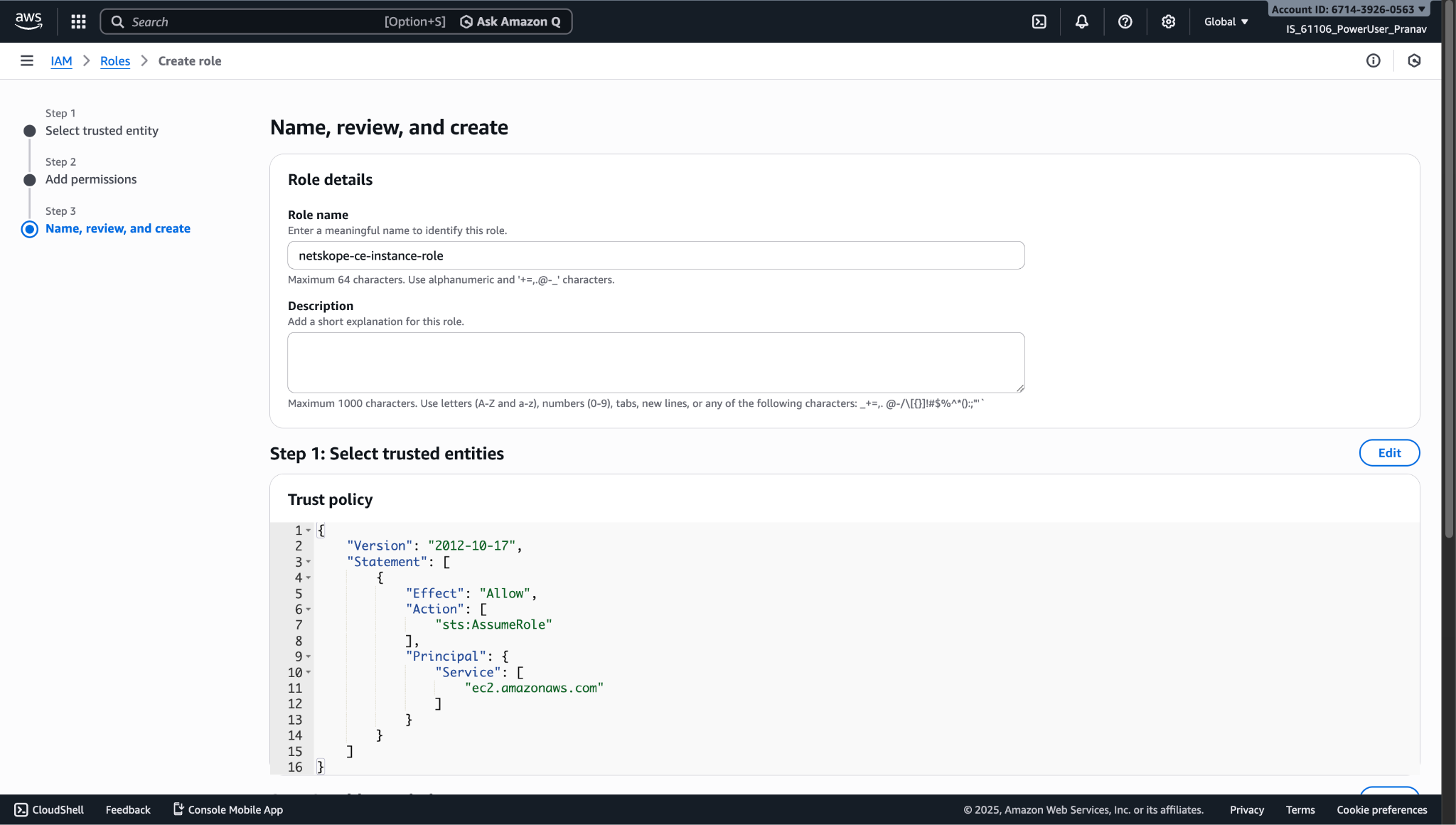Open the Privacy link
1456x825 pixels.
coord(1247,810)
